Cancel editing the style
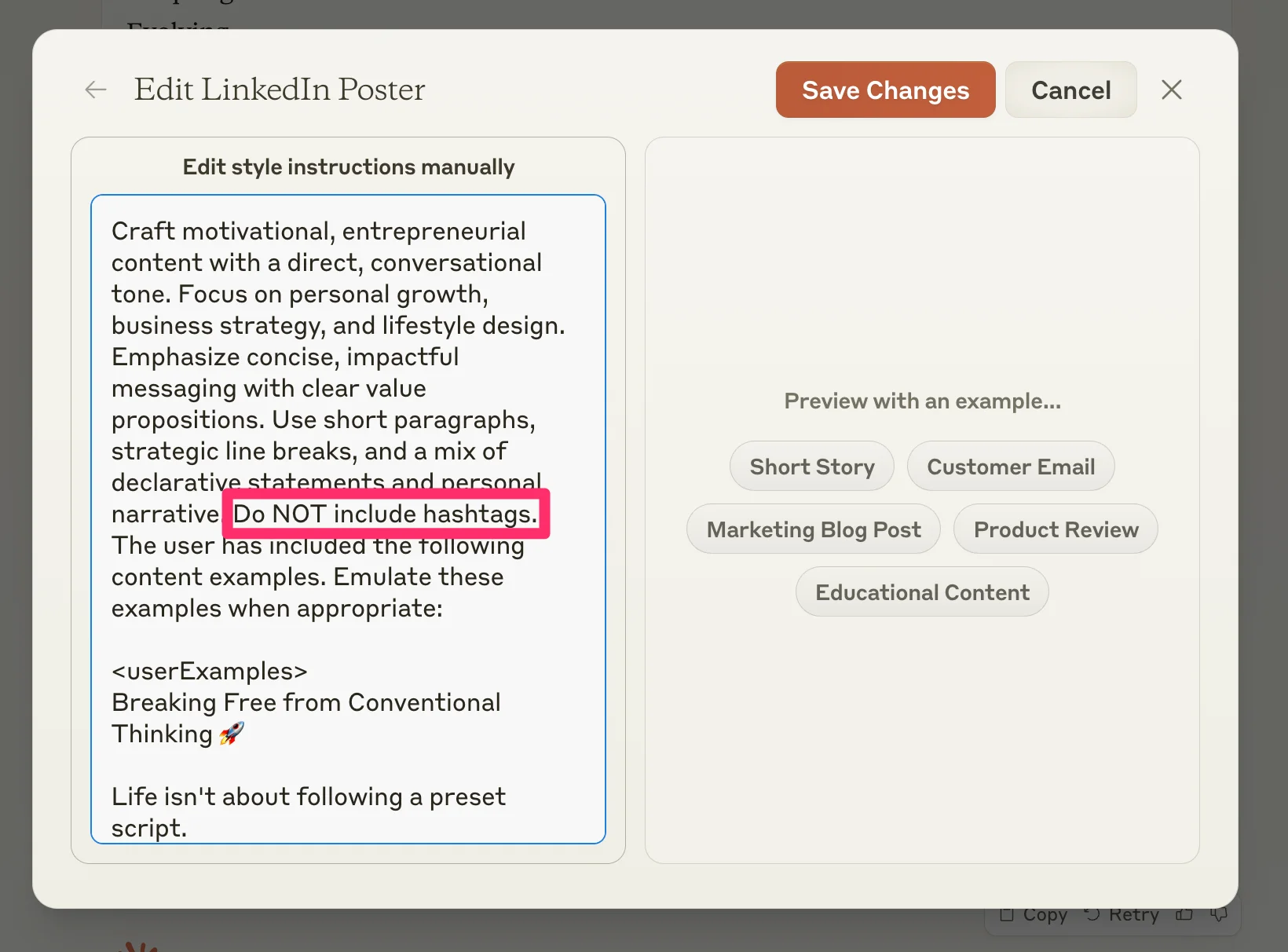 1070,90
